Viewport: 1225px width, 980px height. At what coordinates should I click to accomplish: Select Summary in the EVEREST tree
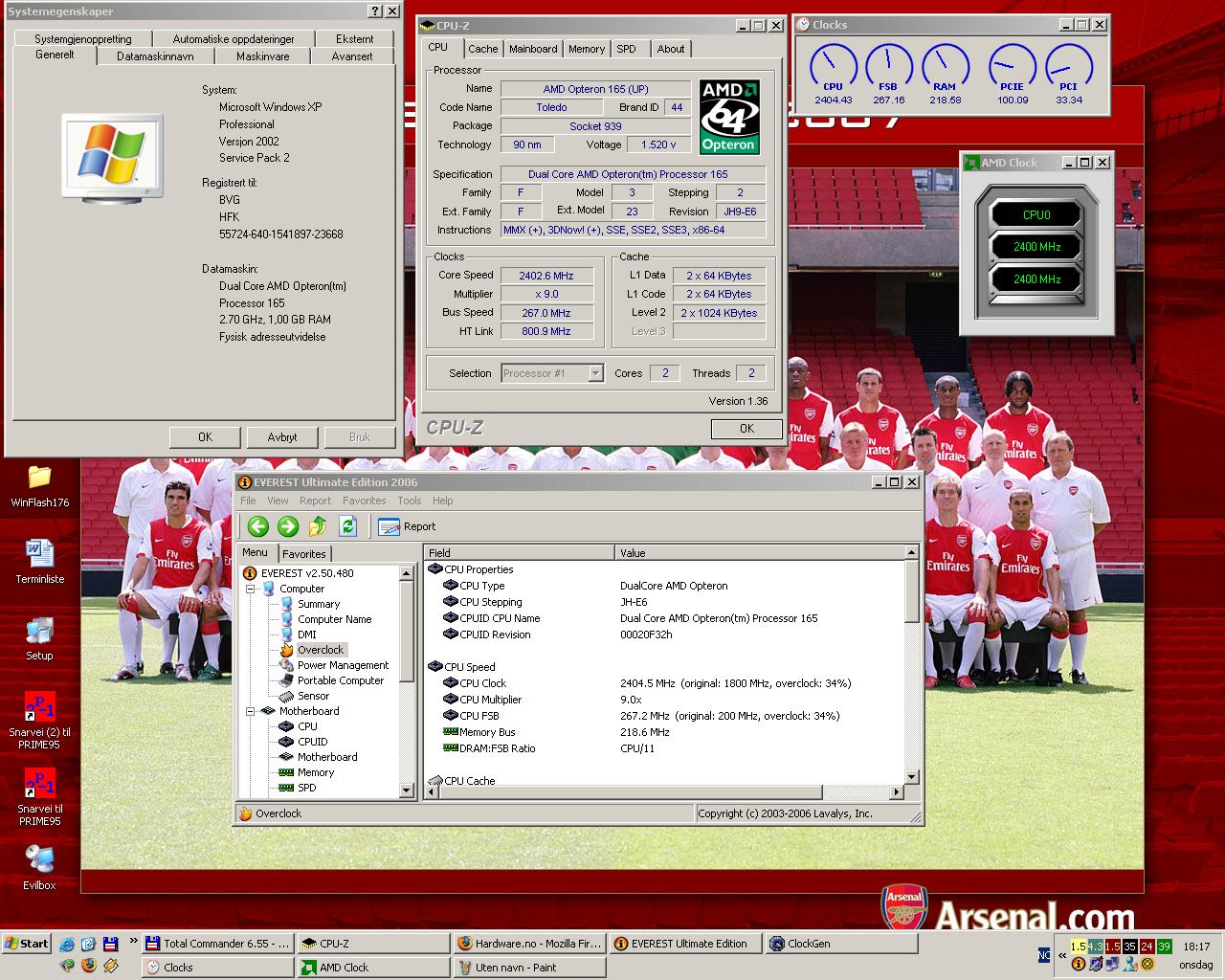[319, 604]
